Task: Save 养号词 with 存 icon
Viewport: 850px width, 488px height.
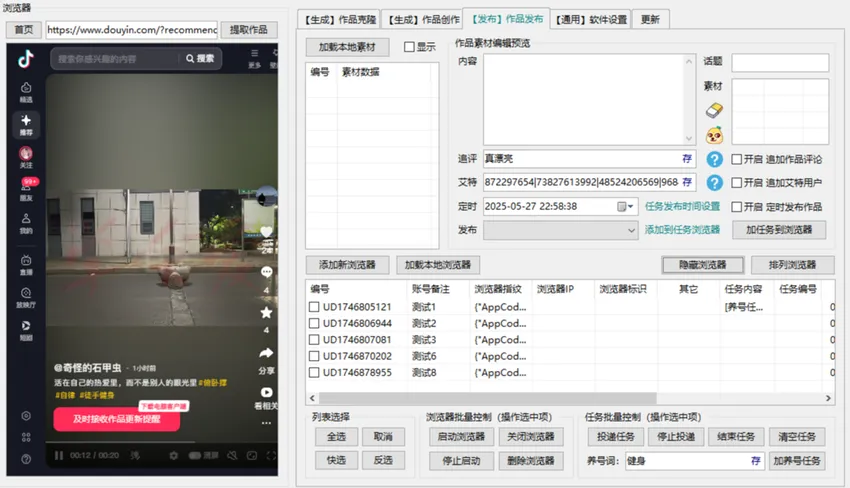Action: [x=756, y=461]
